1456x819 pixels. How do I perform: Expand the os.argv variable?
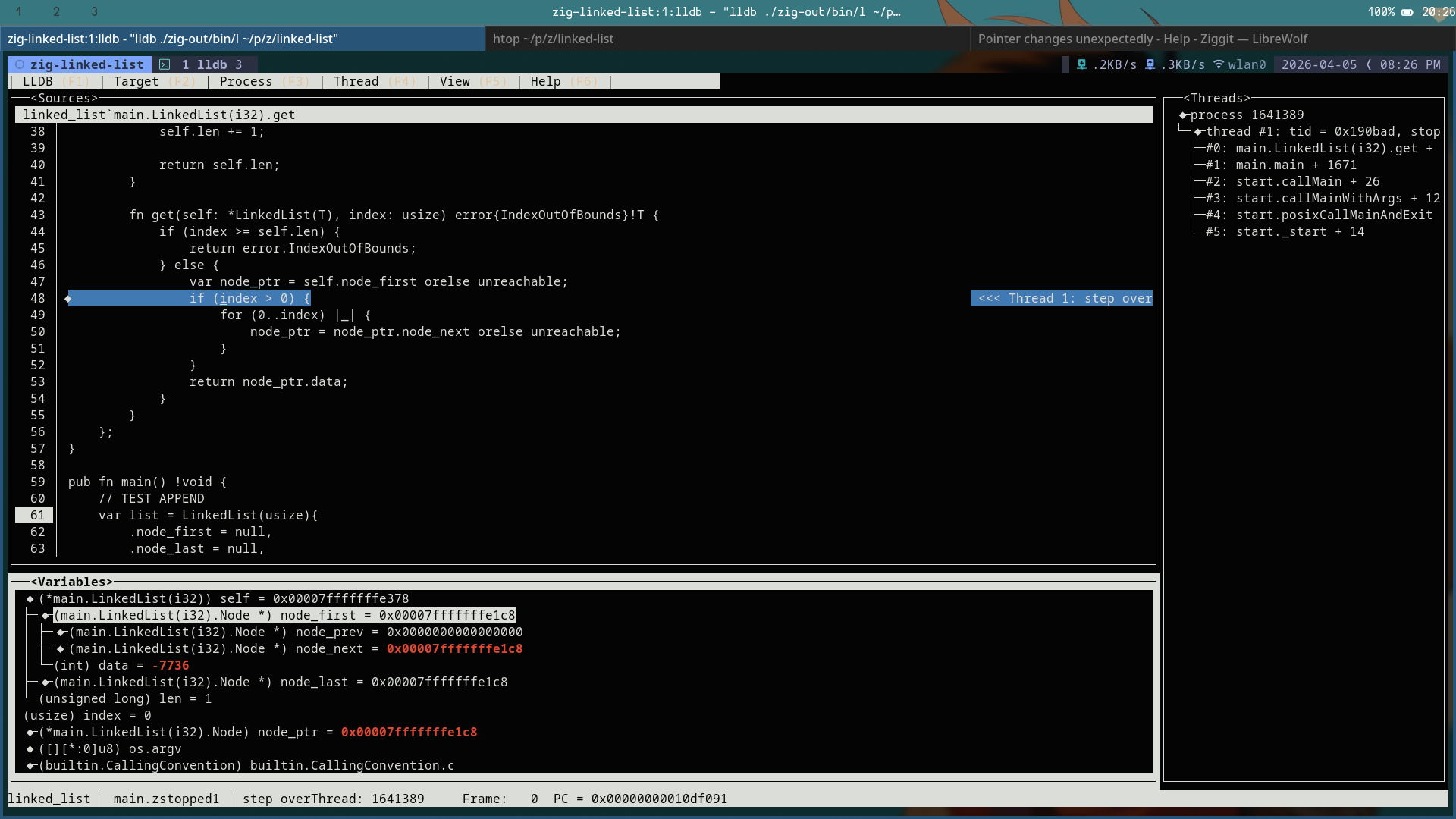tap(30, 749)
